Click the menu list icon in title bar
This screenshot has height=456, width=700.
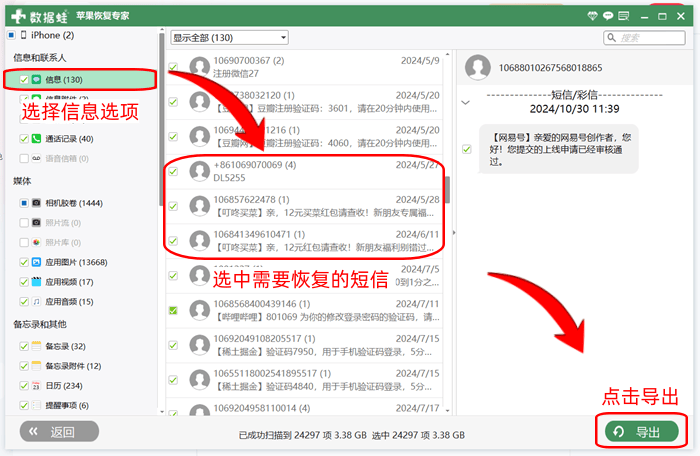623,15
